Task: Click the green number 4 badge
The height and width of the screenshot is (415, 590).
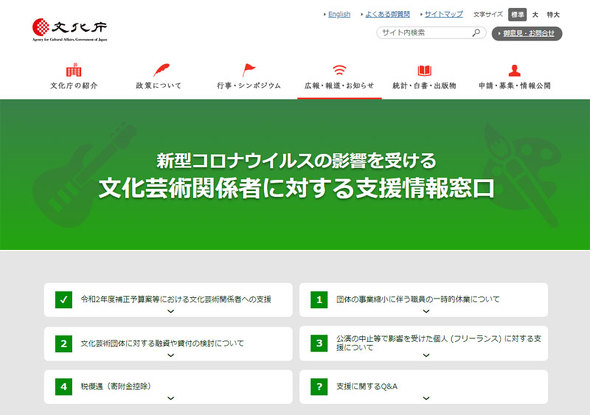Action: tap(64, 386)
